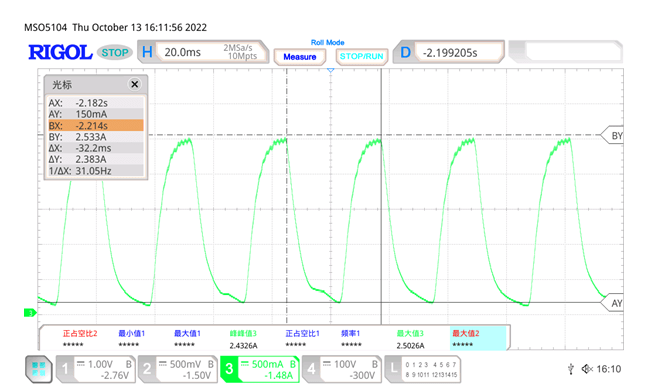The height and width of the screenshot is (391, 670).
Task: Click the STOP status button
Action: (115, 53)
